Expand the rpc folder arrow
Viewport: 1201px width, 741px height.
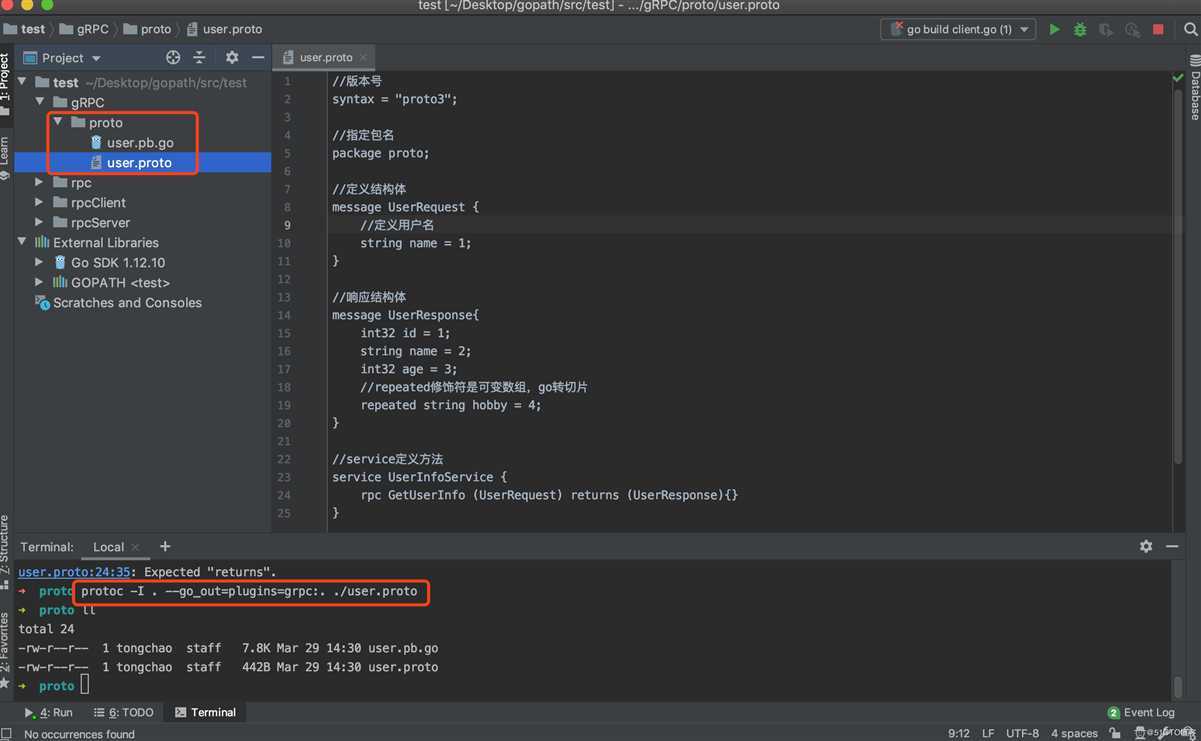pos(40,182)
